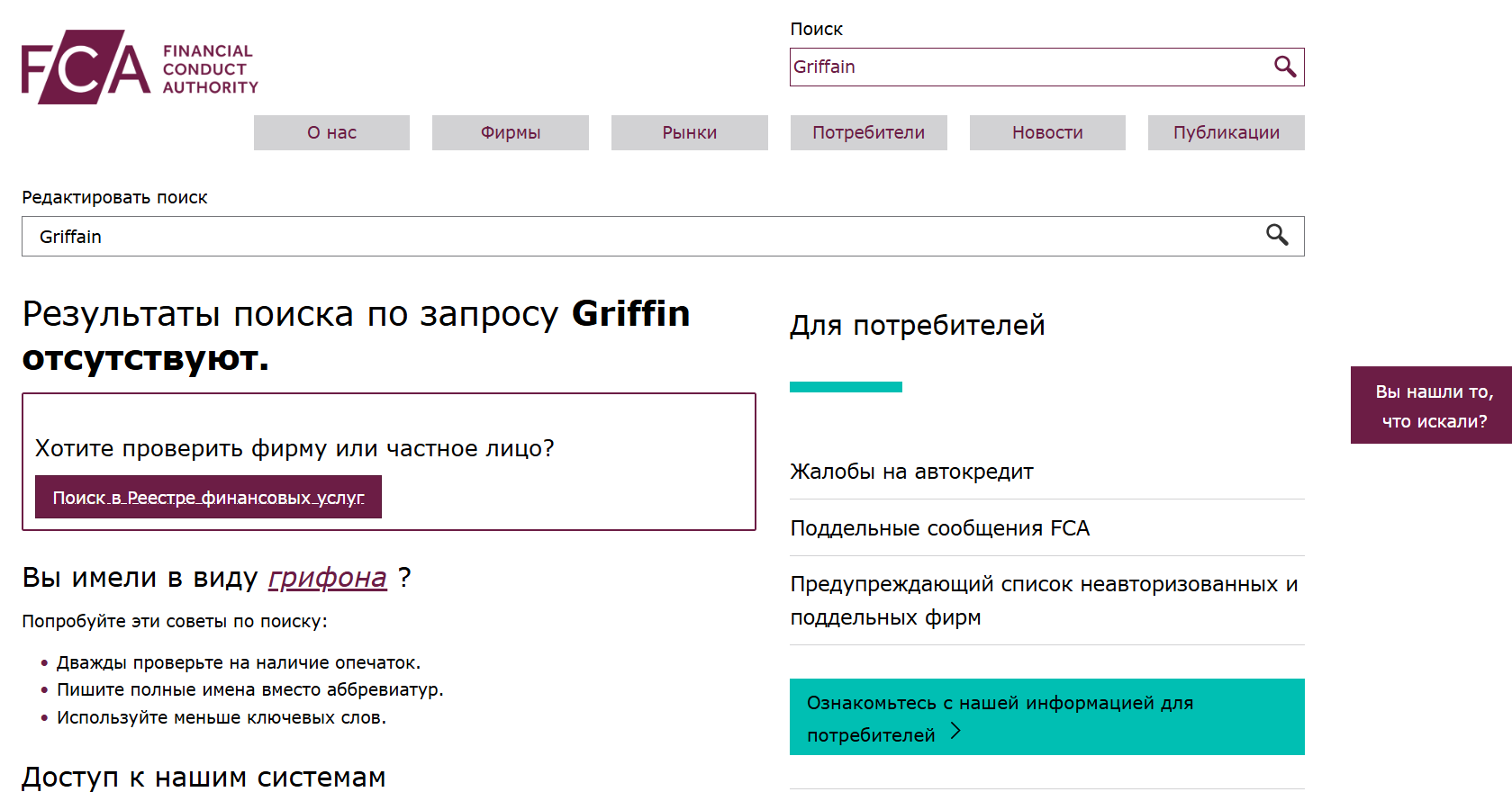Click the chevron arrow after 'для потребителей'

(x=956, y=733)
